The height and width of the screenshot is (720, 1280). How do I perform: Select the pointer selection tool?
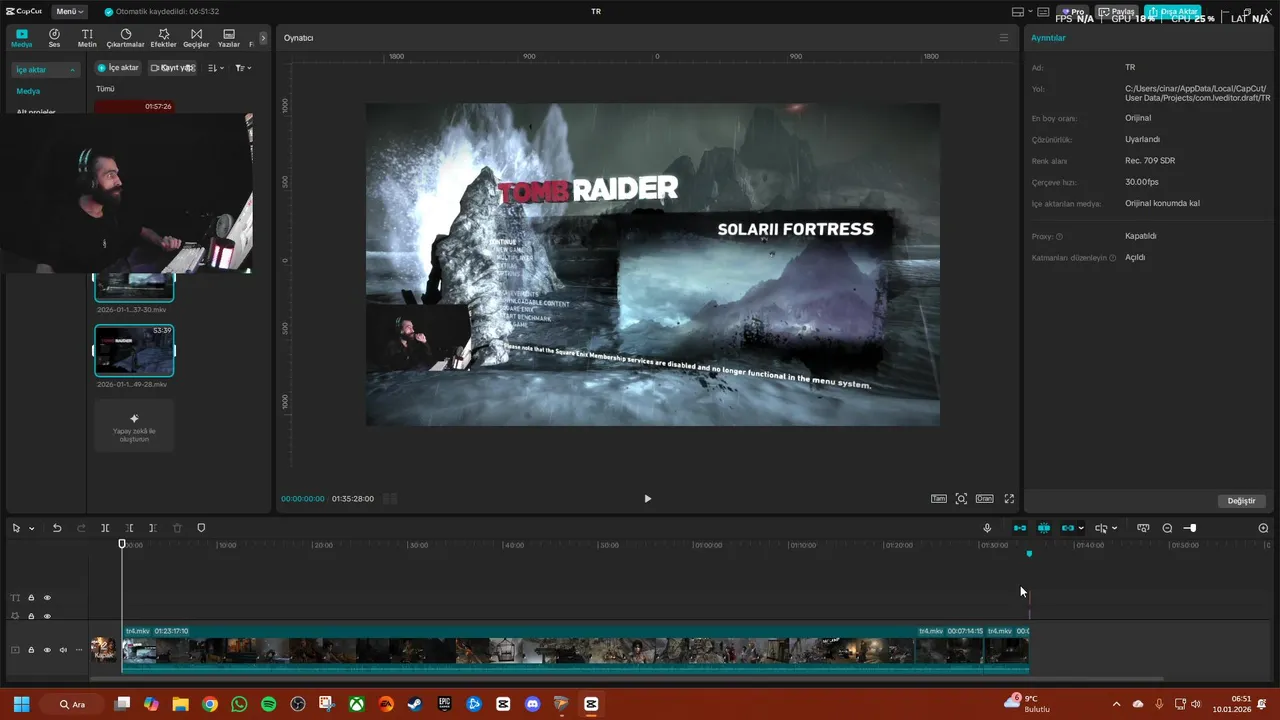[16, 528]
